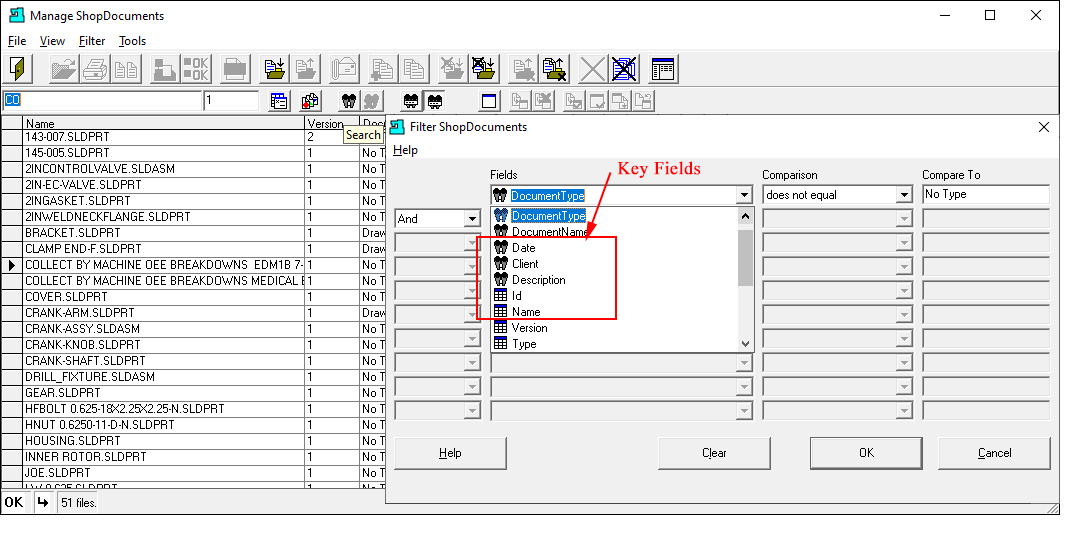Click the printer icon in toolbar
Image resolution: width=1073 pixels, height=542 pixels.
click(x=95, y=69)
